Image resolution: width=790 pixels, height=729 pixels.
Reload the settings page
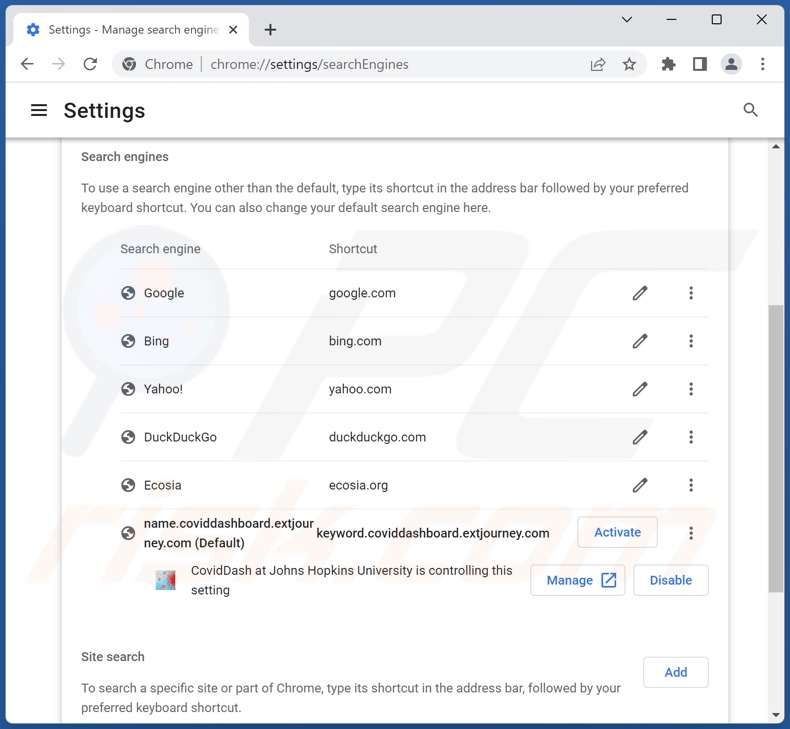coord(90,64)
